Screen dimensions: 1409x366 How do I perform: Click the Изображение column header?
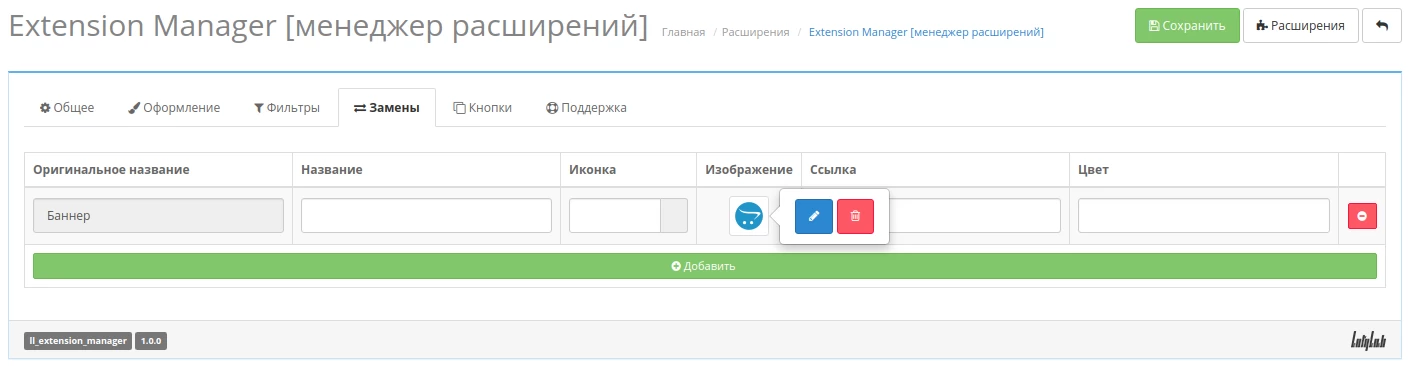[x=749, y=169]
